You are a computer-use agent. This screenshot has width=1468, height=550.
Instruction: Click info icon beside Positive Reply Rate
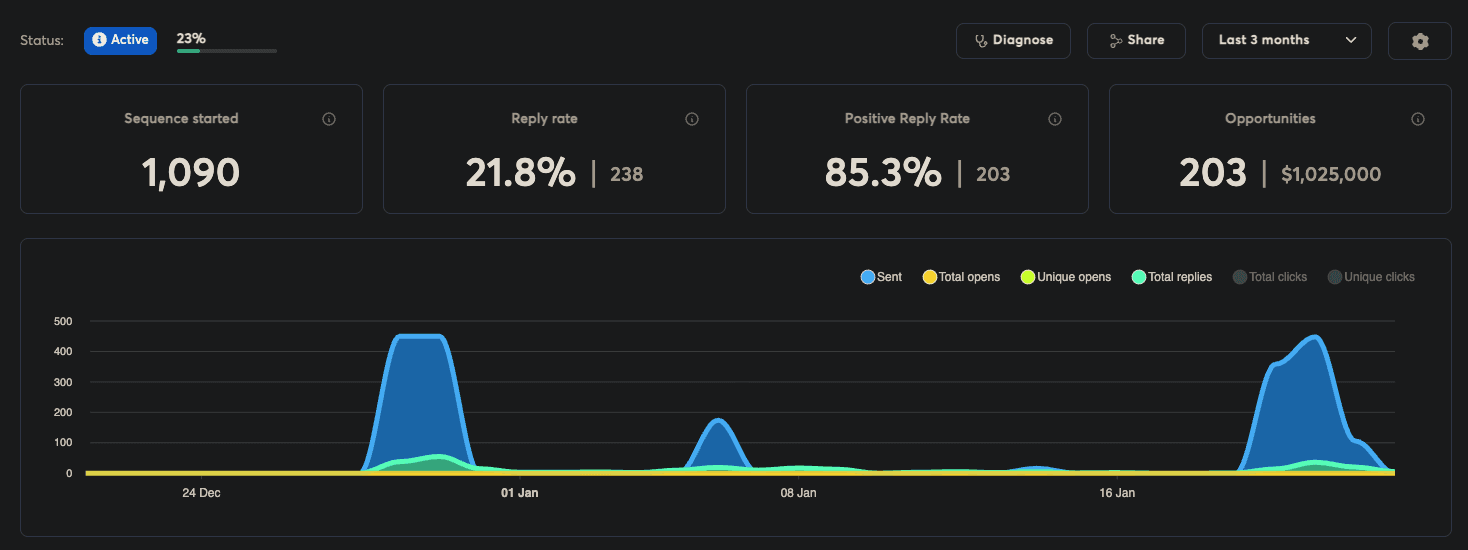[x=1055, y=119]
